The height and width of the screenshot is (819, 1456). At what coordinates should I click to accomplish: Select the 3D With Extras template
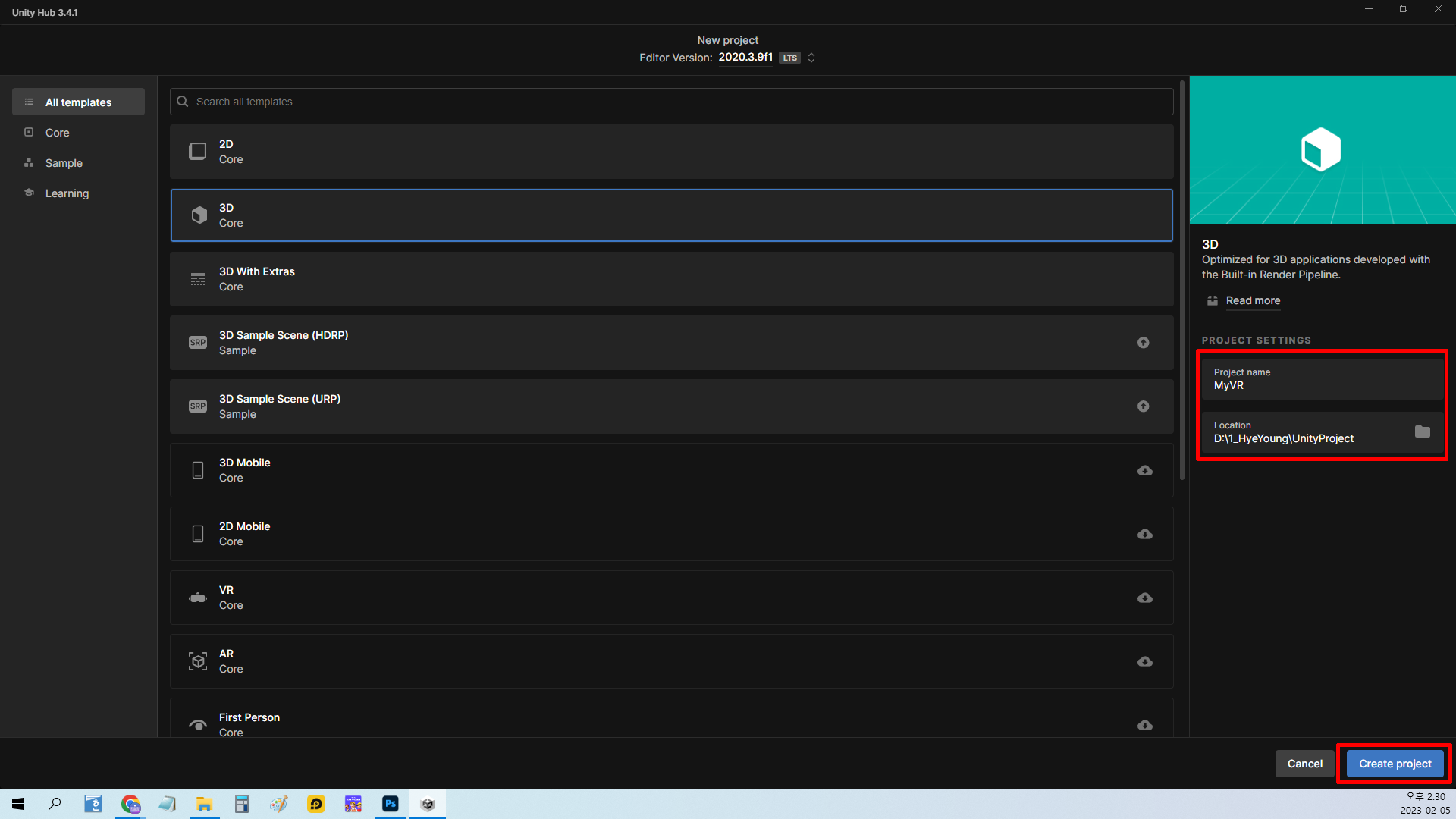click(x=671, y=279)
